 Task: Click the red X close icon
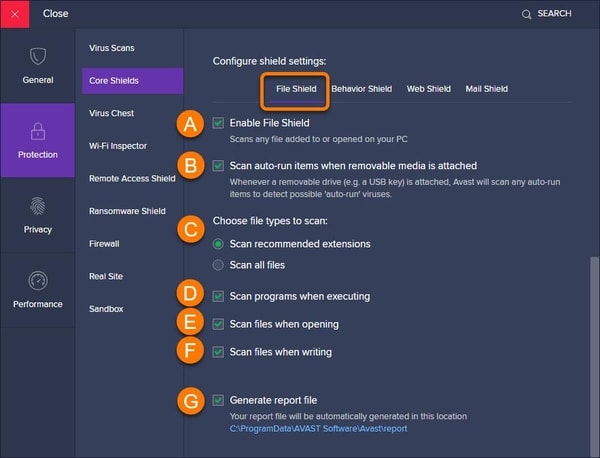click(15, 14)
